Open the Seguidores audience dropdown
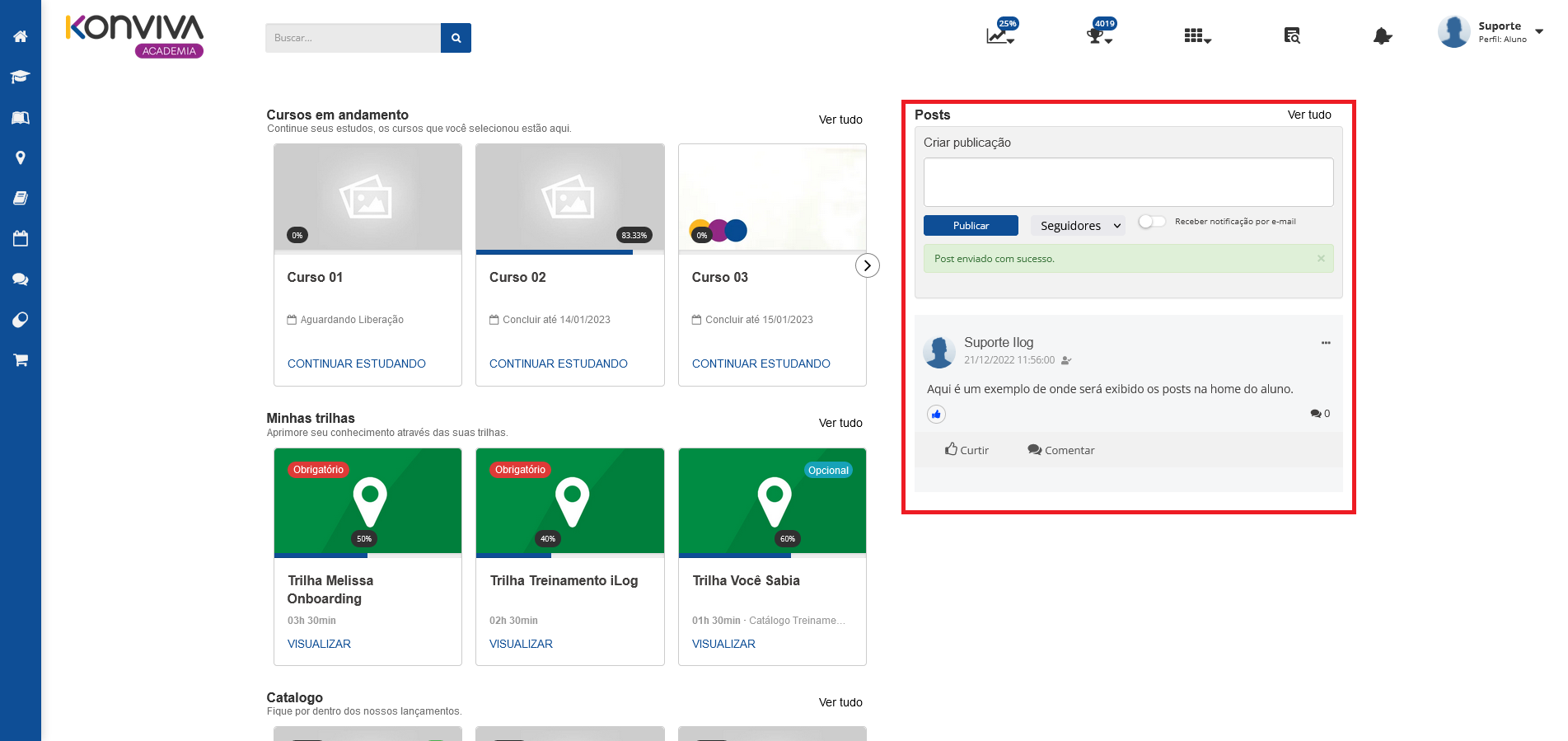This screenshot has height=741, width=1568. (1078, 226)
